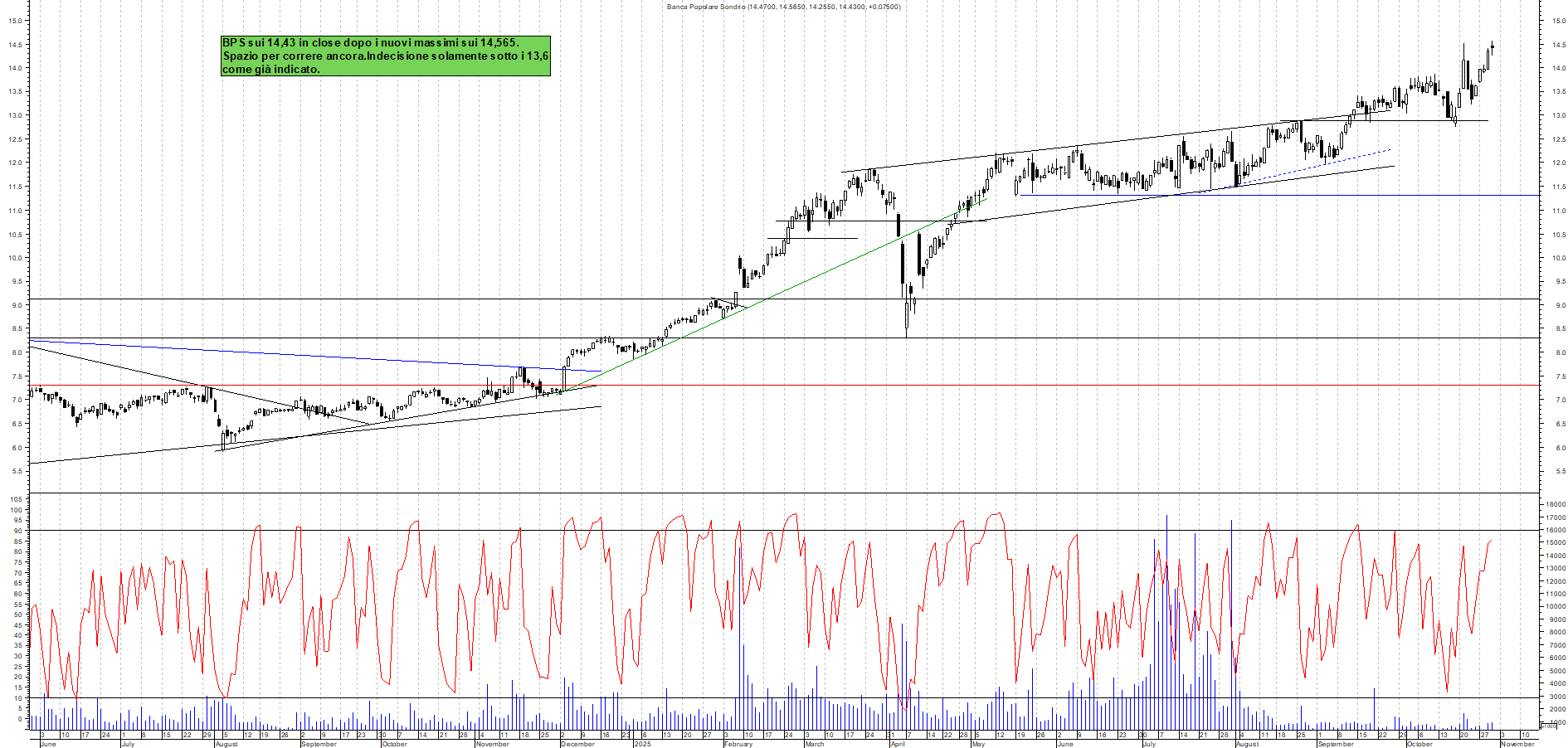Select the December label on the time axis

[x=578, y=743]
